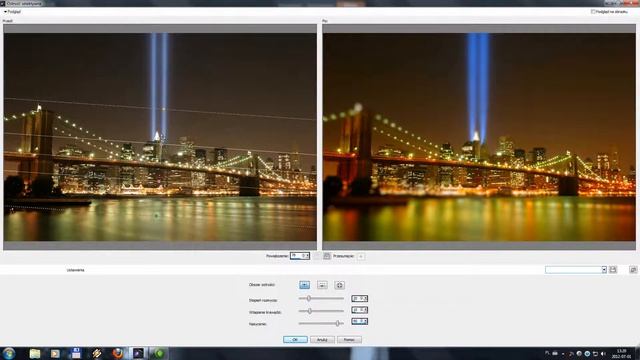640x360 pixels.
Task: Click the before preview image on the left
Action: pos(160,137)
